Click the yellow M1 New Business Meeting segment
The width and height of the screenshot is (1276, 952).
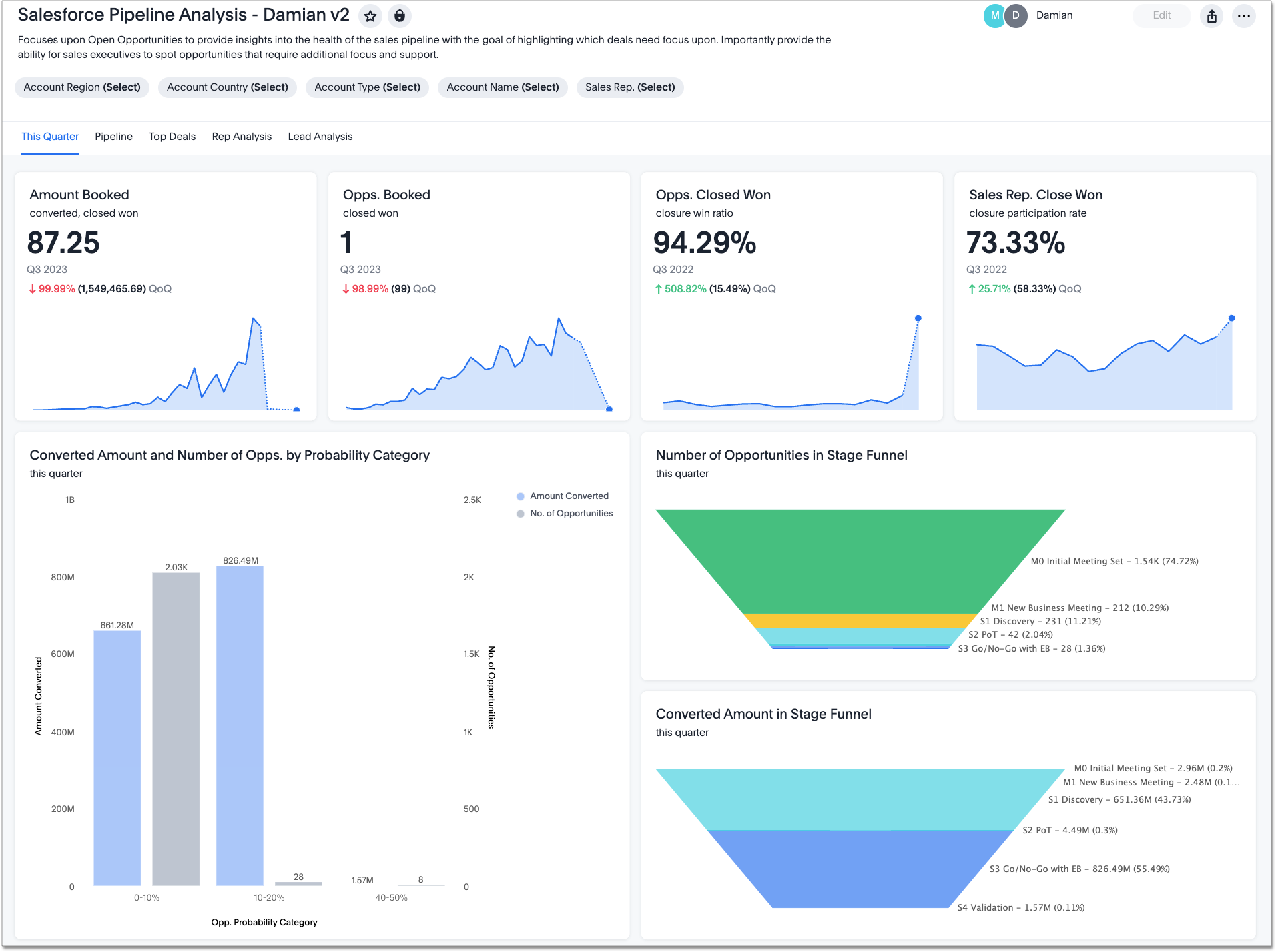[860, 620]
